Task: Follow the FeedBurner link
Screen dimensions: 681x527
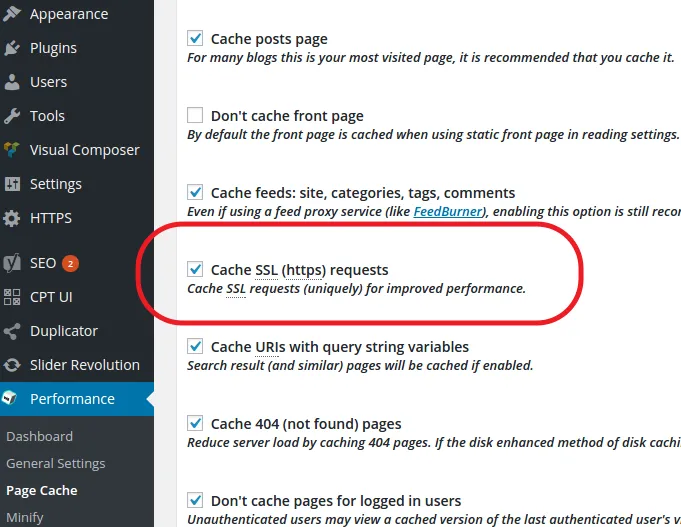Action: (446, 212)
